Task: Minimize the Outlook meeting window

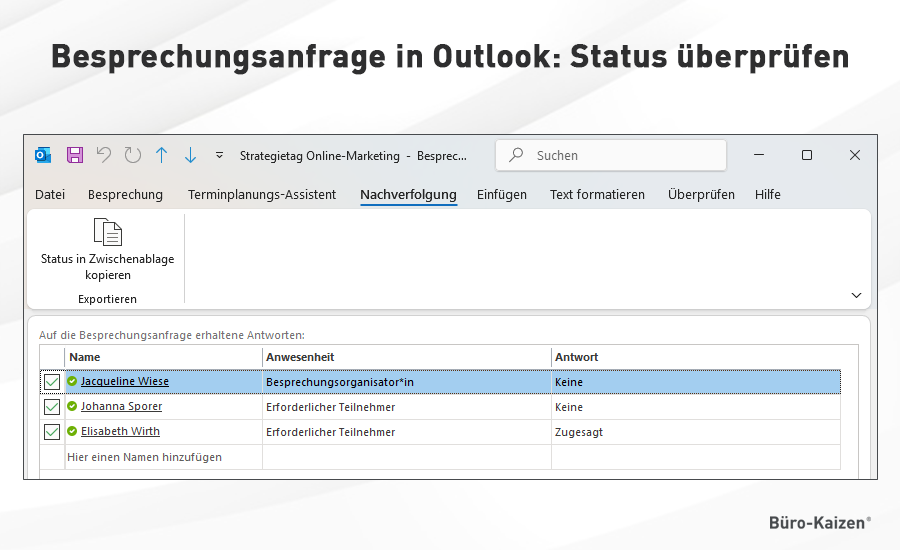Action: point(759,155)
